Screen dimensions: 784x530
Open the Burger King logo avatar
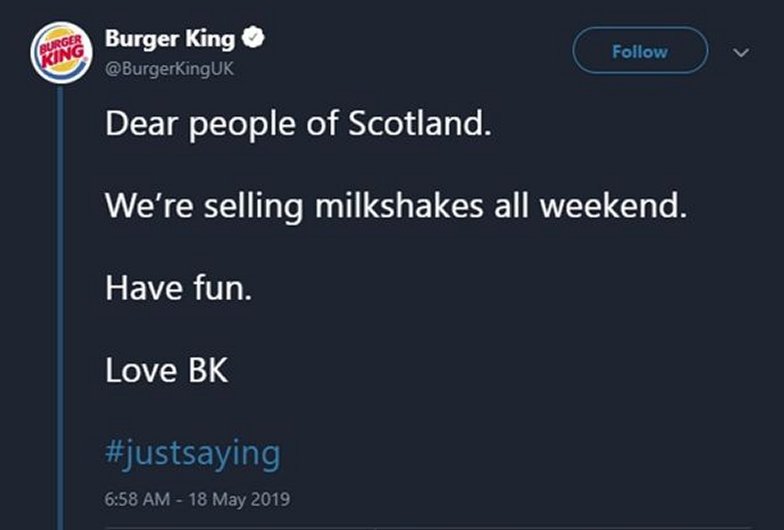pos(59,52)
